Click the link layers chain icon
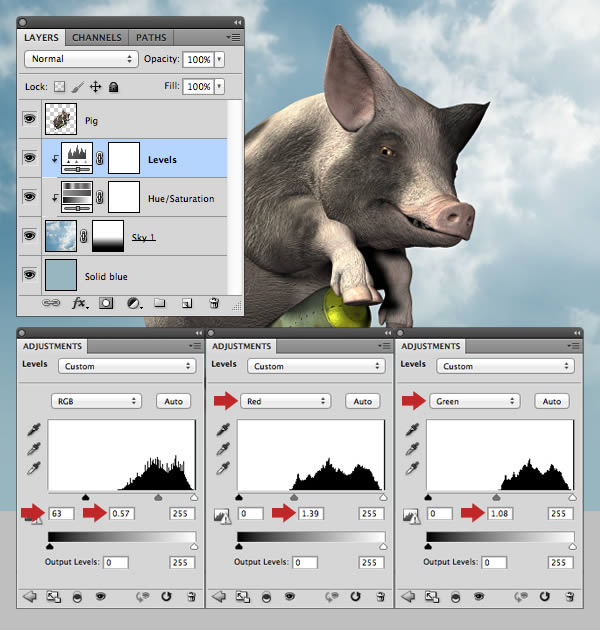 (51, 303)
